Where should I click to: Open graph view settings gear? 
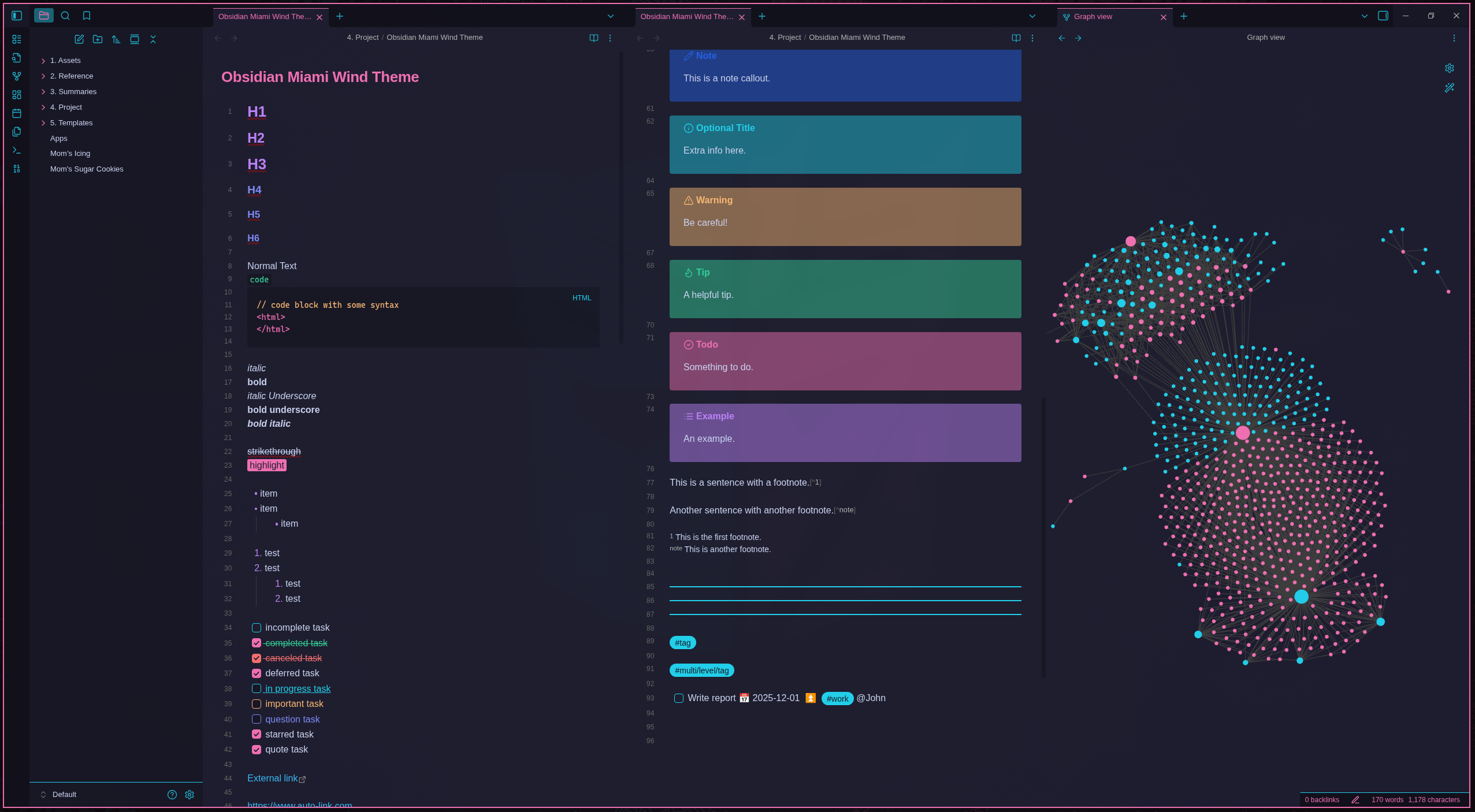(1450, 68)
